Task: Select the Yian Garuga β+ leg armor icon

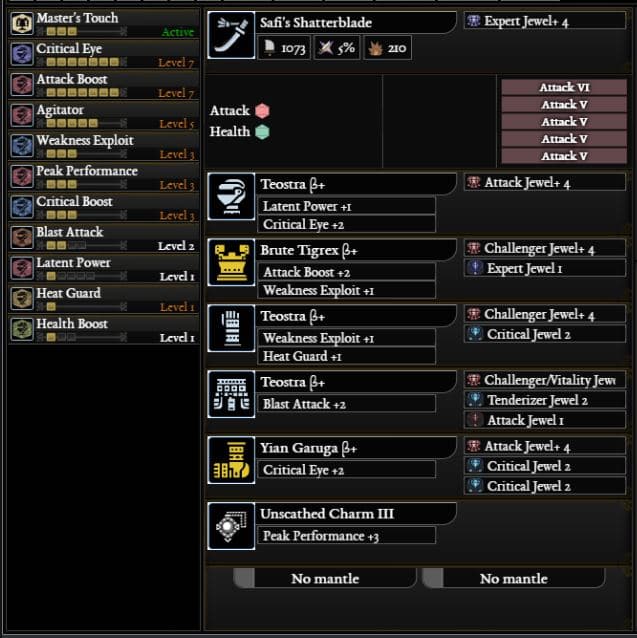Action: click(x=231, y=460)
